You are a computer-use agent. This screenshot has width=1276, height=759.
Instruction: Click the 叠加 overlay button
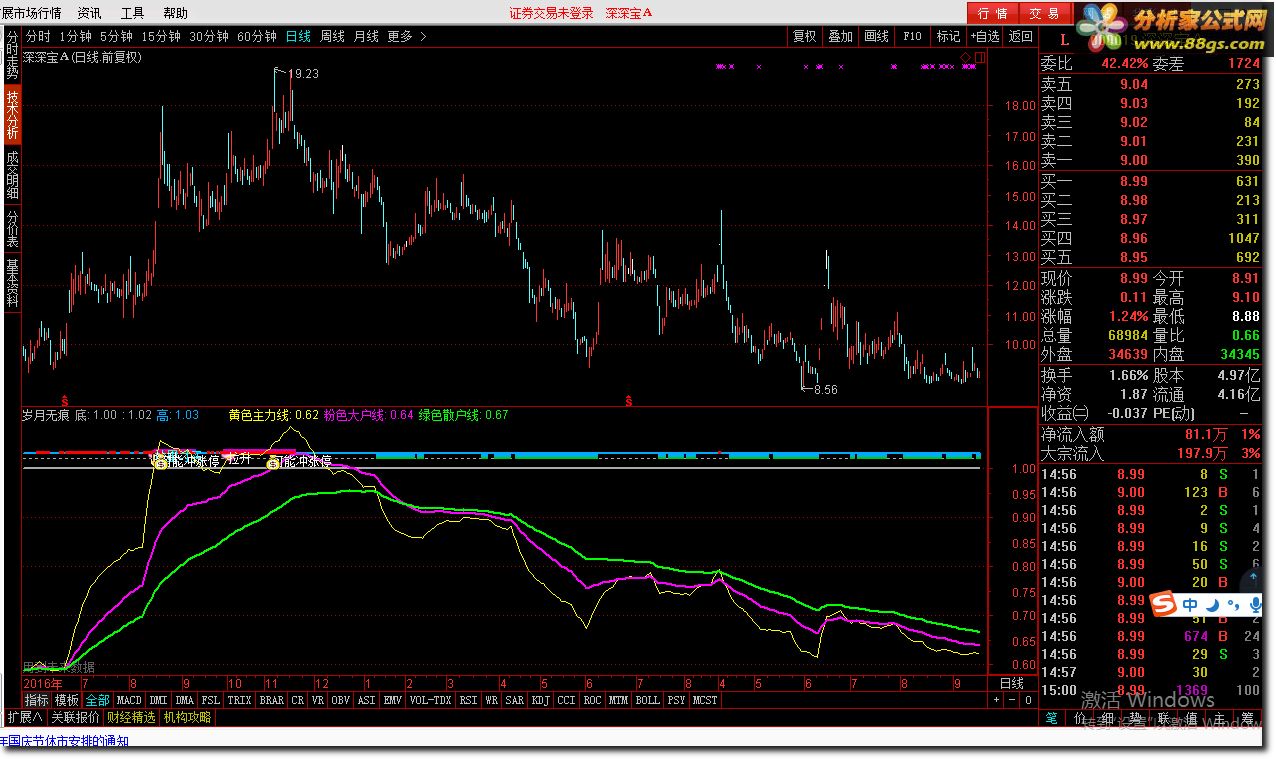840,36
